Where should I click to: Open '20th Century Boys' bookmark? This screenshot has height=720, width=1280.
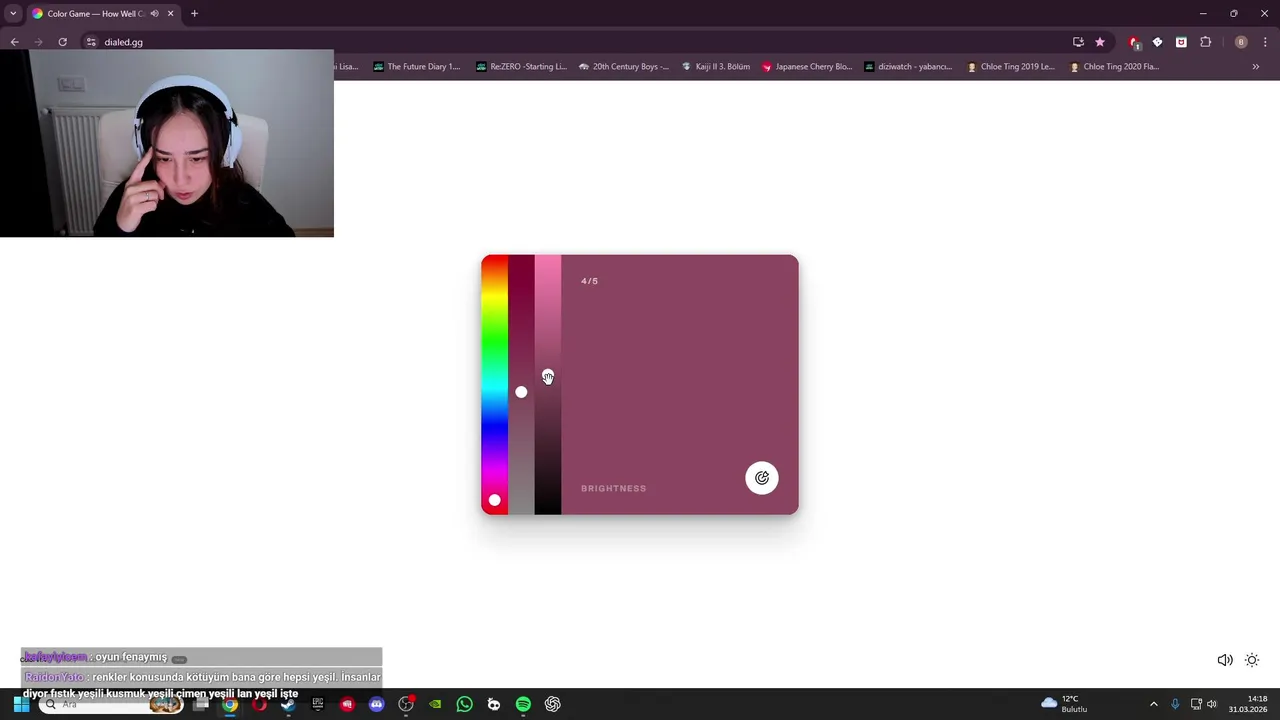click(x=623, y=67)
